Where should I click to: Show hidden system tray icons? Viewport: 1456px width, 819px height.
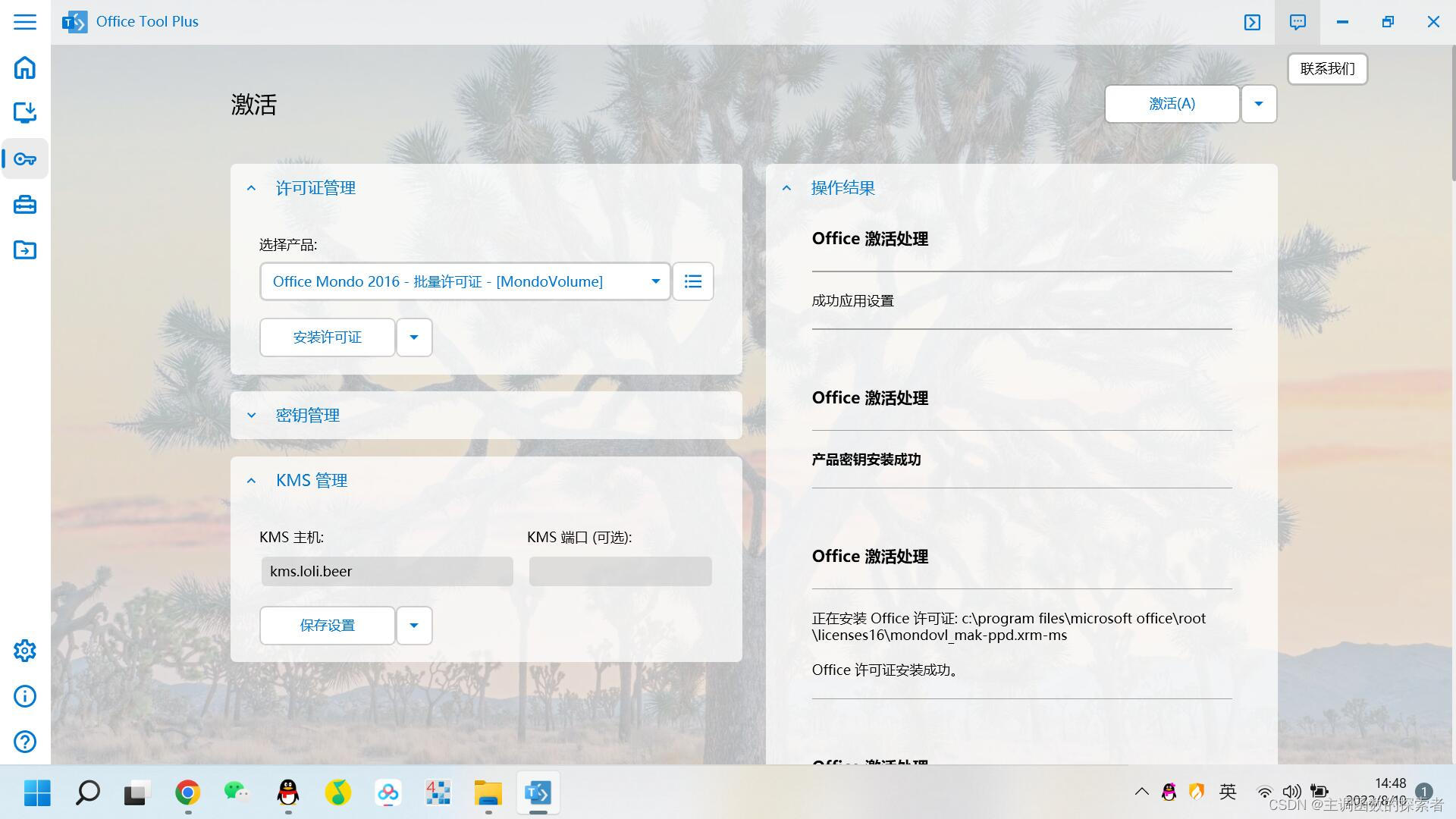pyautogui.click(x=1141, y=792)
